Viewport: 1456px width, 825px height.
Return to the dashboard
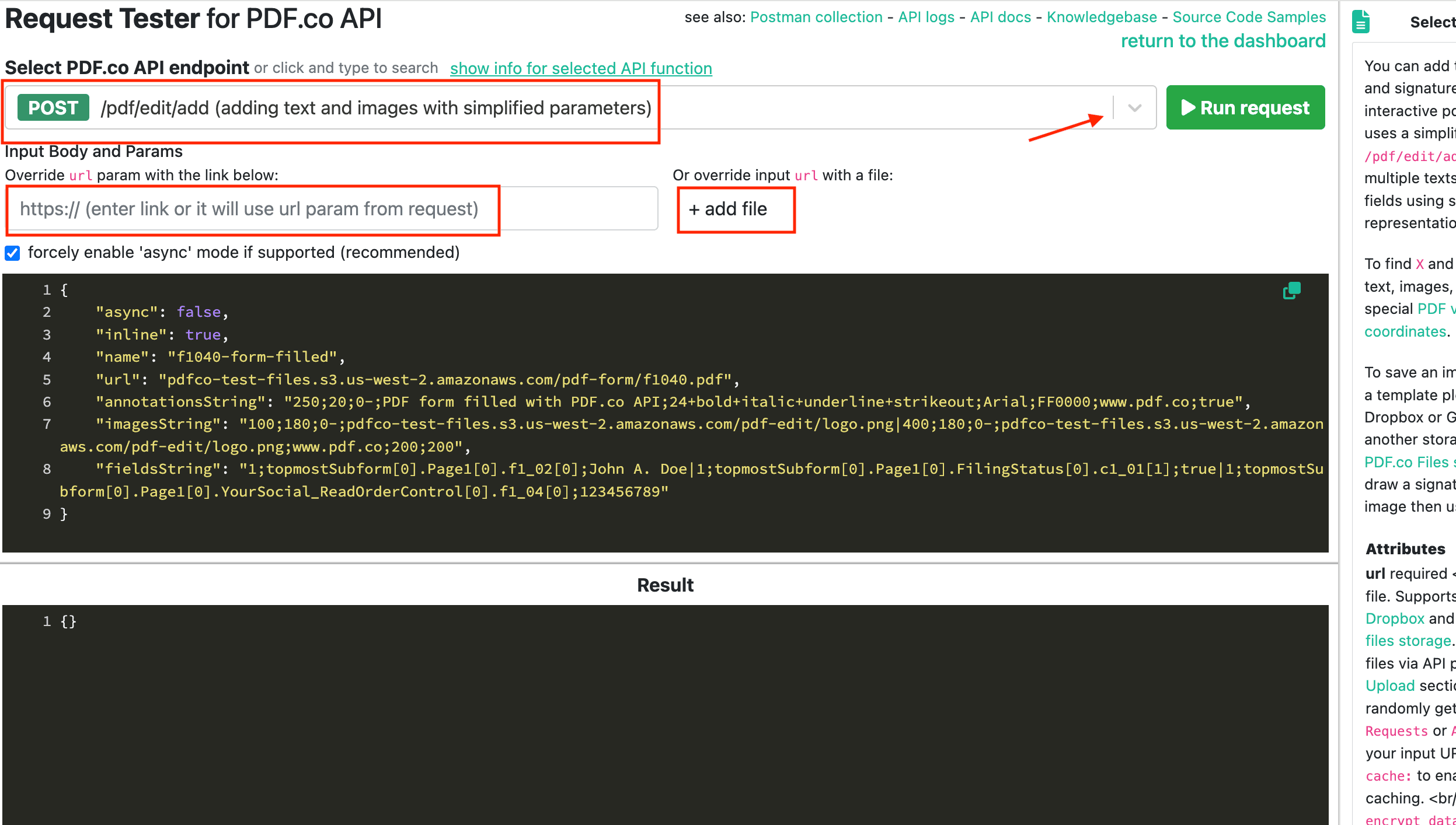1222,41
